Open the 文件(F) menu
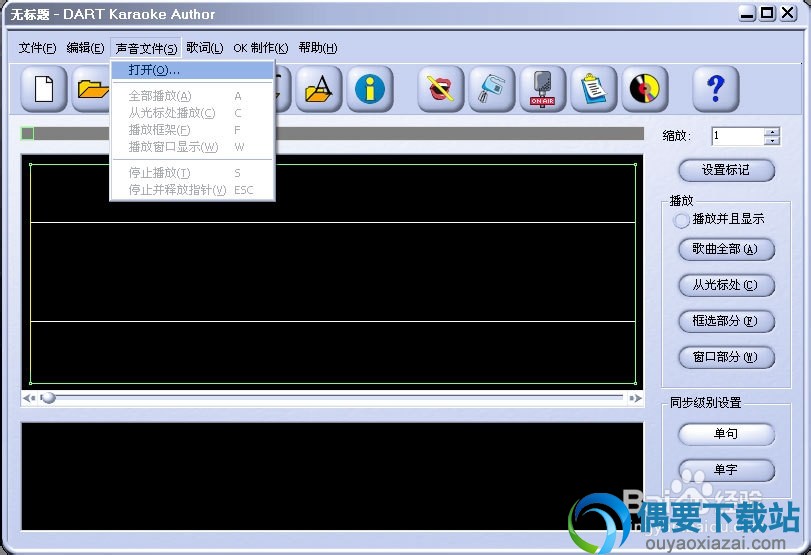Image resolution: width=811 pixels, height=555 pixels. [37, 48]
